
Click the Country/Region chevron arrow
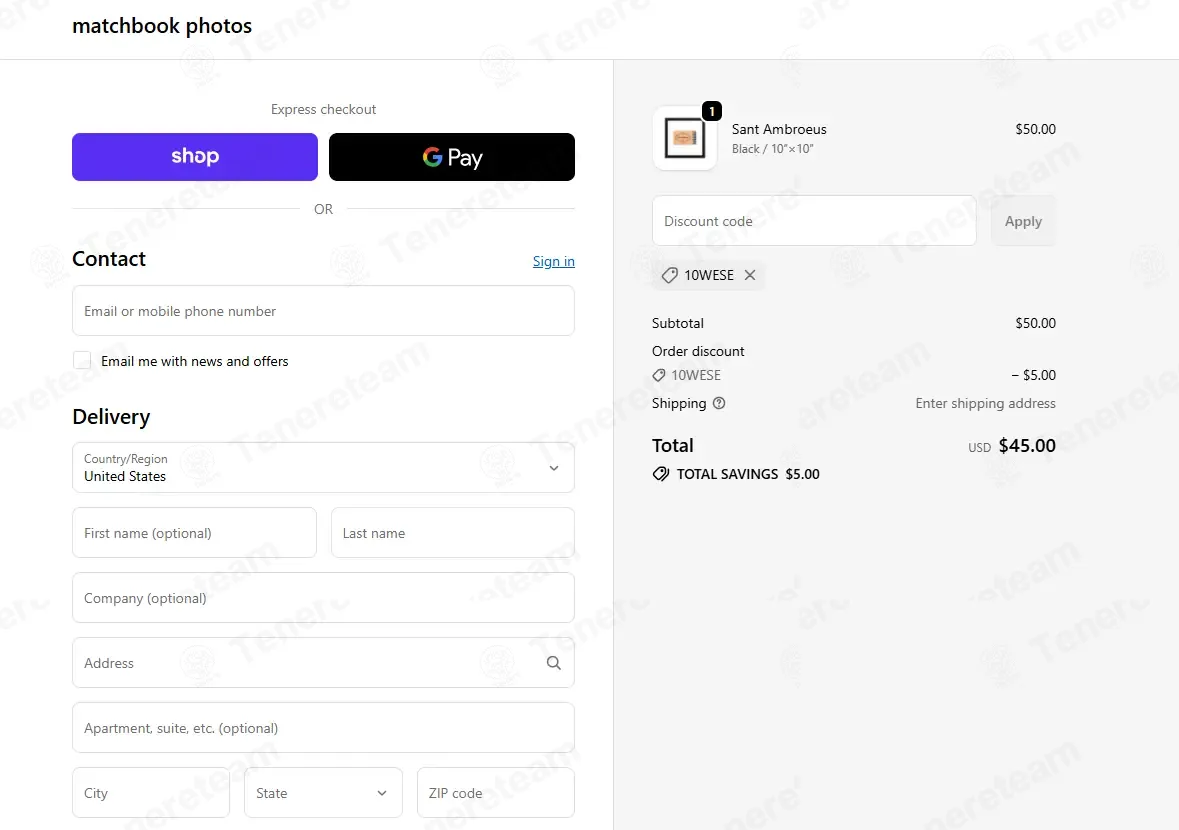553,468
